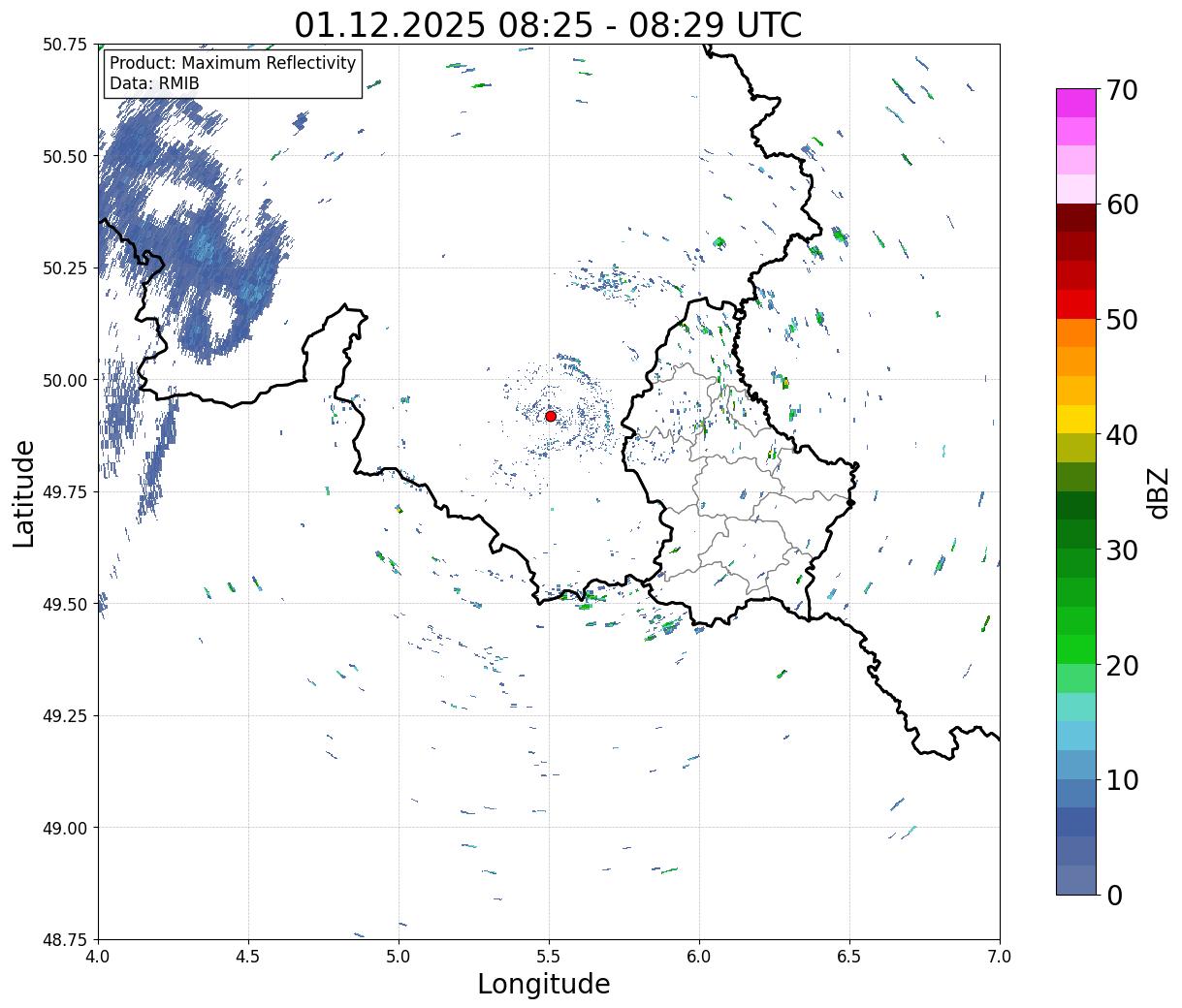Click longitude tick label 5.0
The width and height of the screenshot is (1182, 1008).
click(399, 956)
